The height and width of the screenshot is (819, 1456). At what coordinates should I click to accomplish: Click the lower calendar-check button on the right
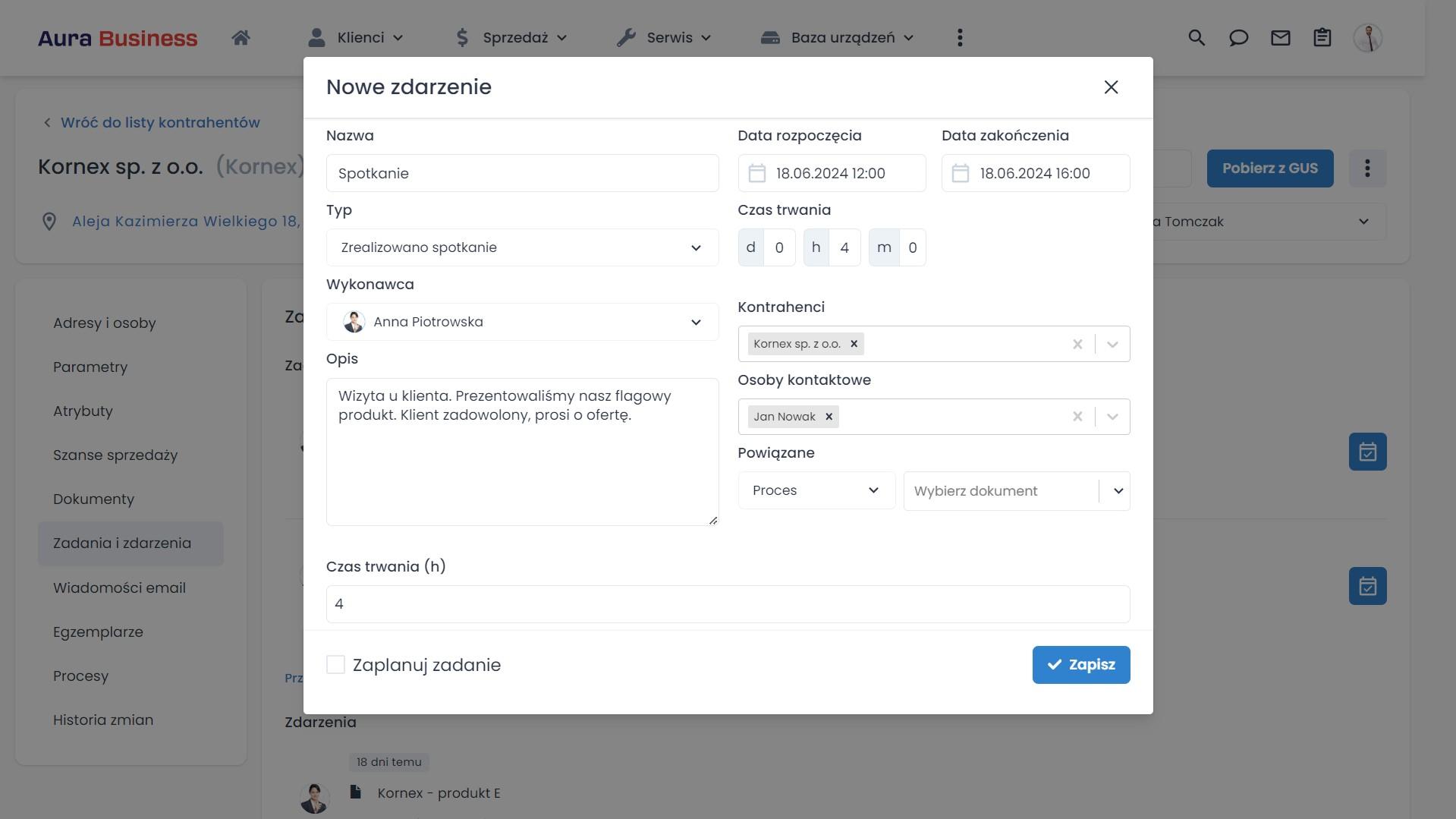[x=1367, y=586]
